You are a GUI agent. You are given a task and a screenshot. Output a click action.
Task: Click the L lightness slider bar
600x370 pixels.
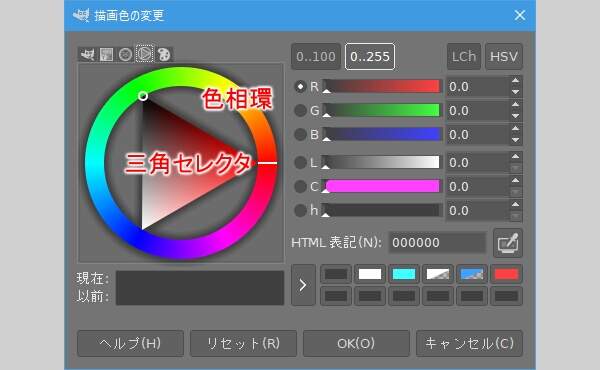pyautogui.click(x=382, y=162)
